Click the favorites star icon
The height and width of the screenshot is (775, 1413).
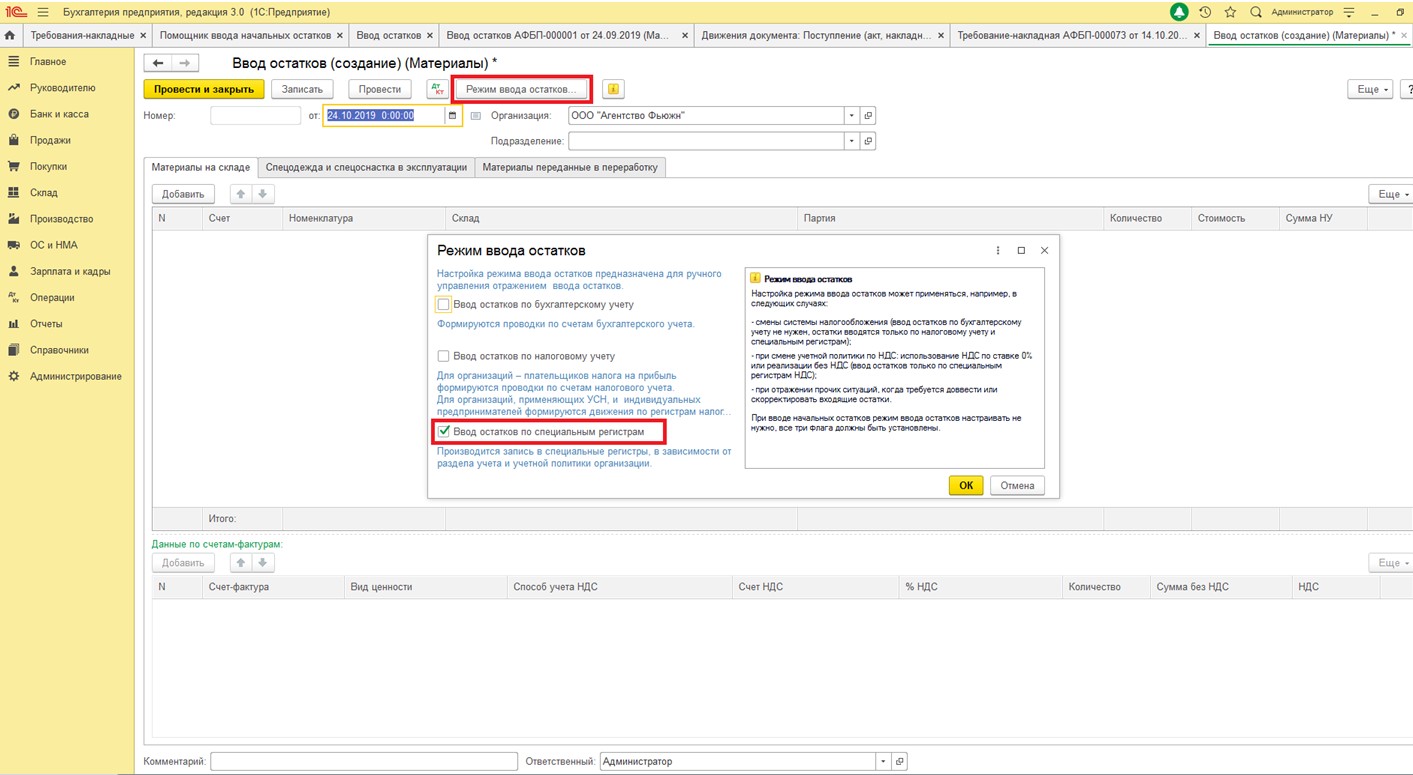pyautogui.click(x=1230, y=12)
